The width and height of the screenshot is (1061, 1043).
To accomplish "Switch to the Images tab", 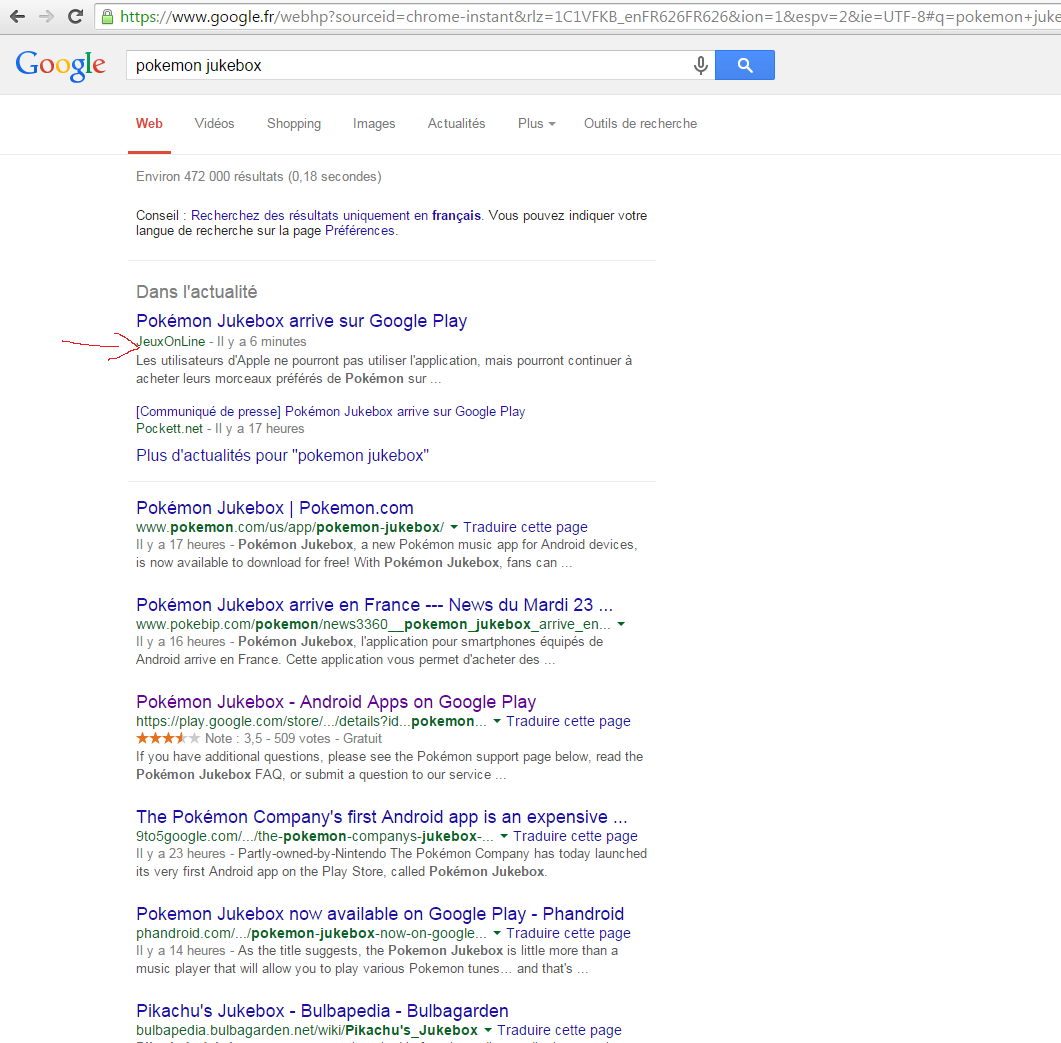I will (x=374, y=124).
